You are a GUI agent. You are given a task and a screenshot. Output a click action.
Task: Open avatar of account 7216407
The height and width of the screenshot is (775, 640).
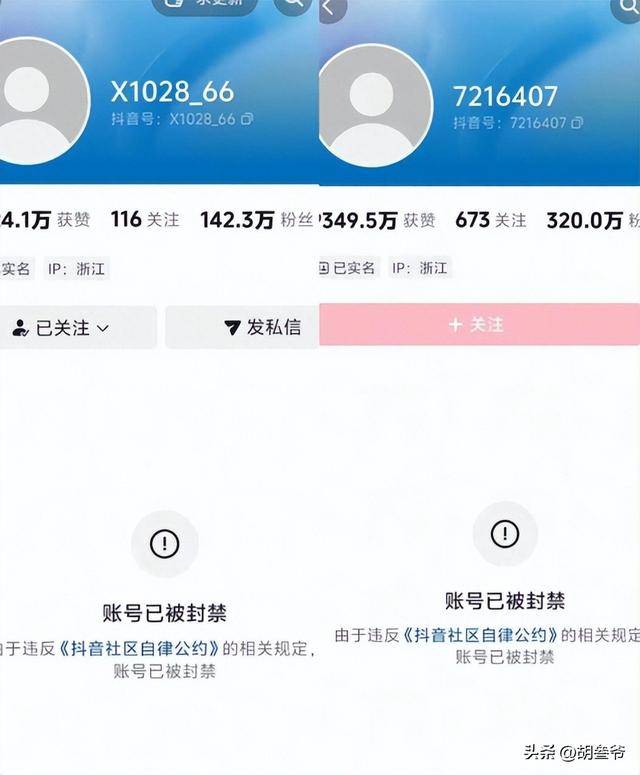tap(376, 106)
